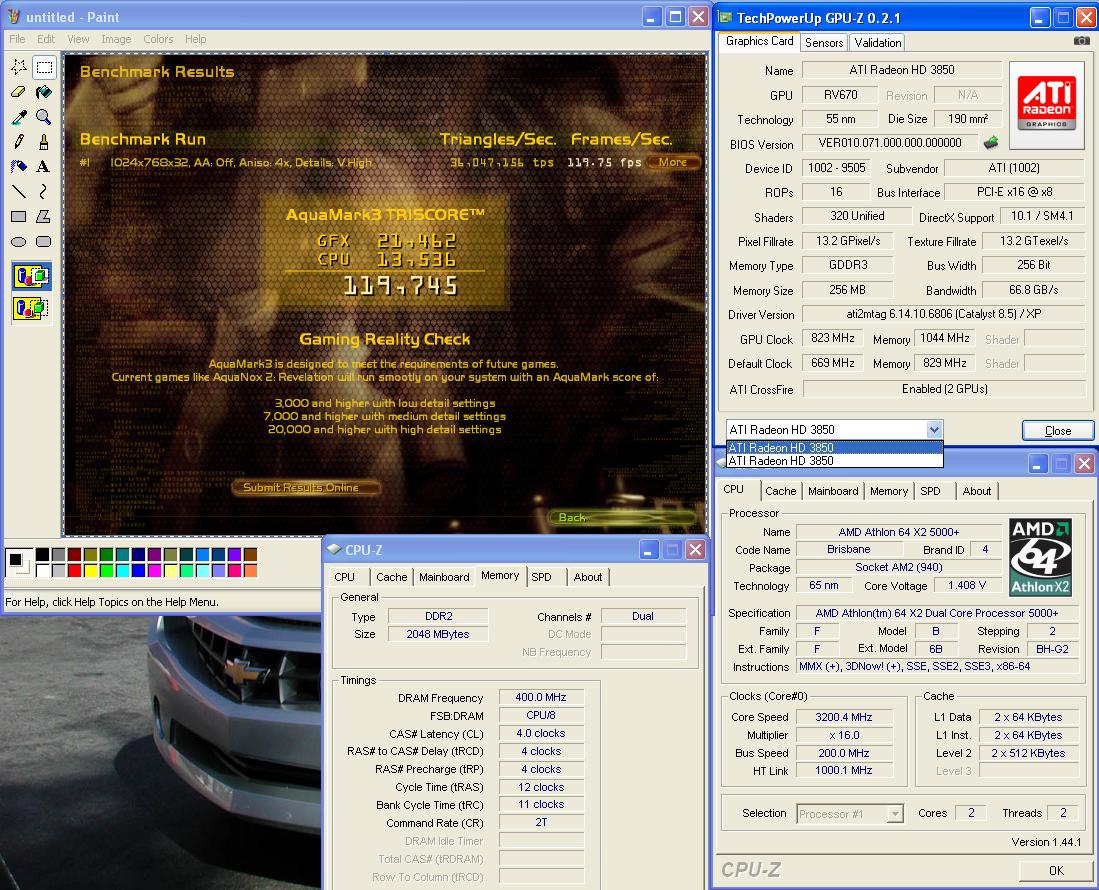This screenshot has width=1099, height=890.
Task: Pick the cyan color swatch
Action: (x=122, y=570)
